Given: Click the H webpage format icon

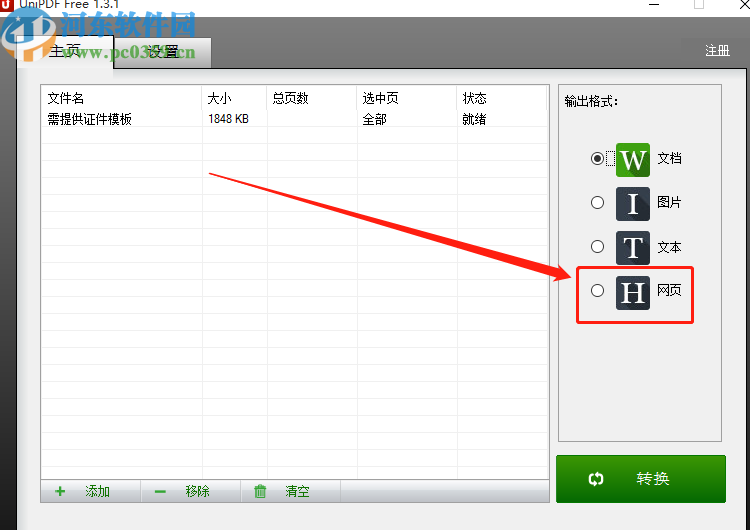Looking at the screenshot, I should [x=632, y=292].
